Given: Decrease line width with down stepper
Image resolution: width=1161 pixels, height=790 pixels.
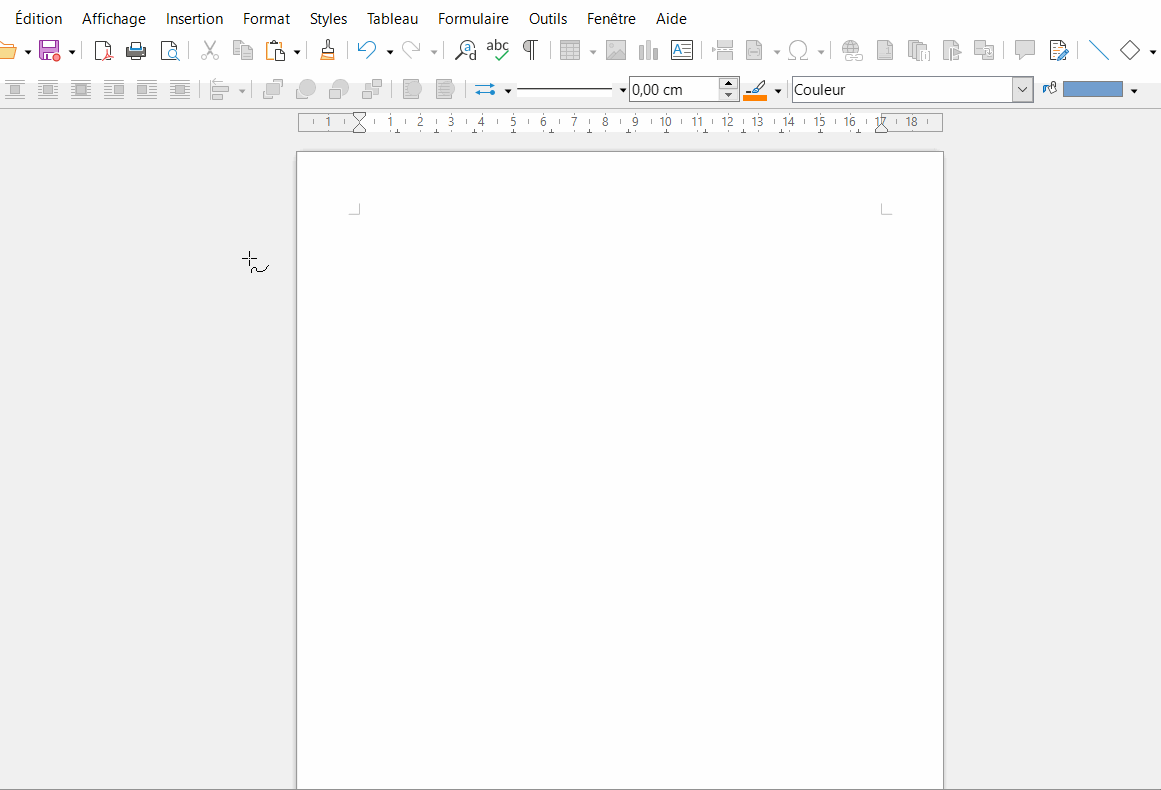Looking at the screenshot, I should (729, 96).
